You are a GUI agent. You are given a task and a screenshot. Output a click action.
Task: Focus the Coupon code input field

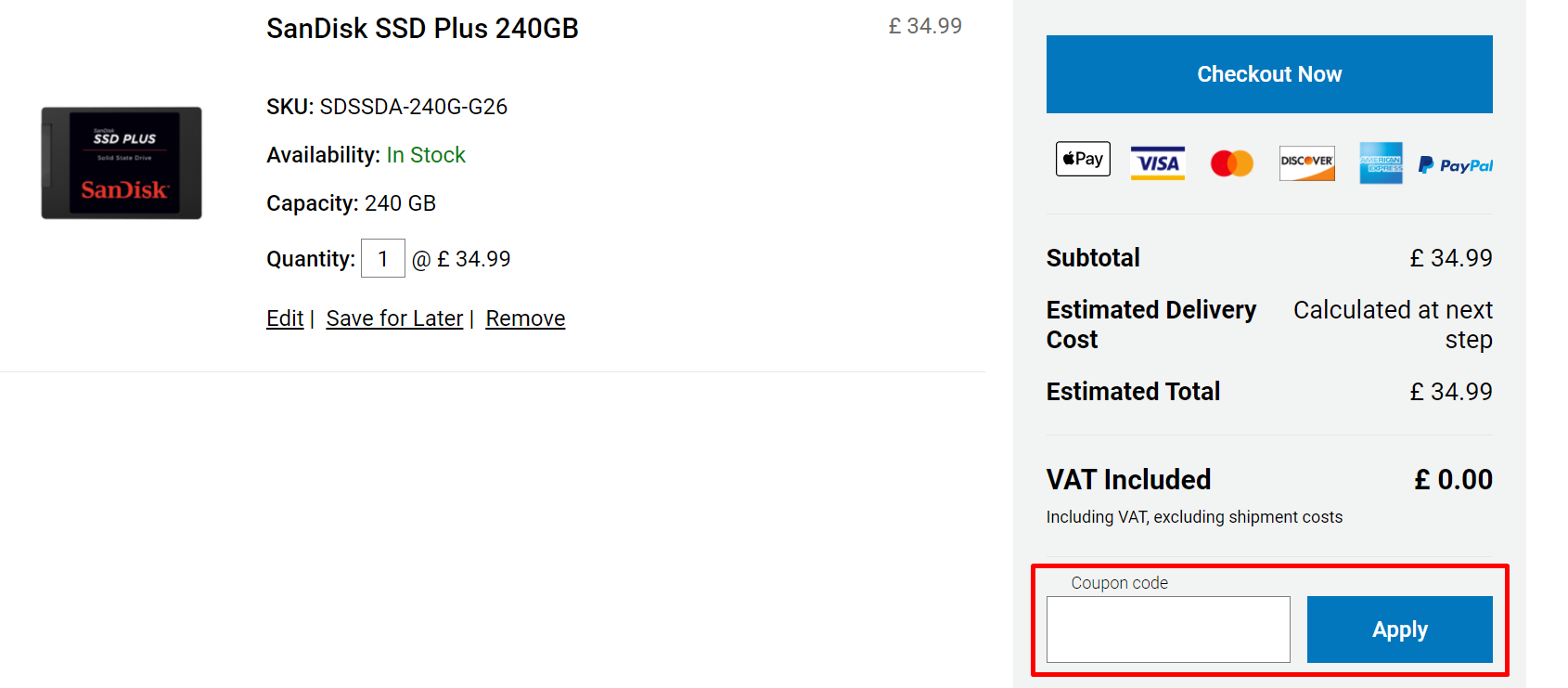1168,630
